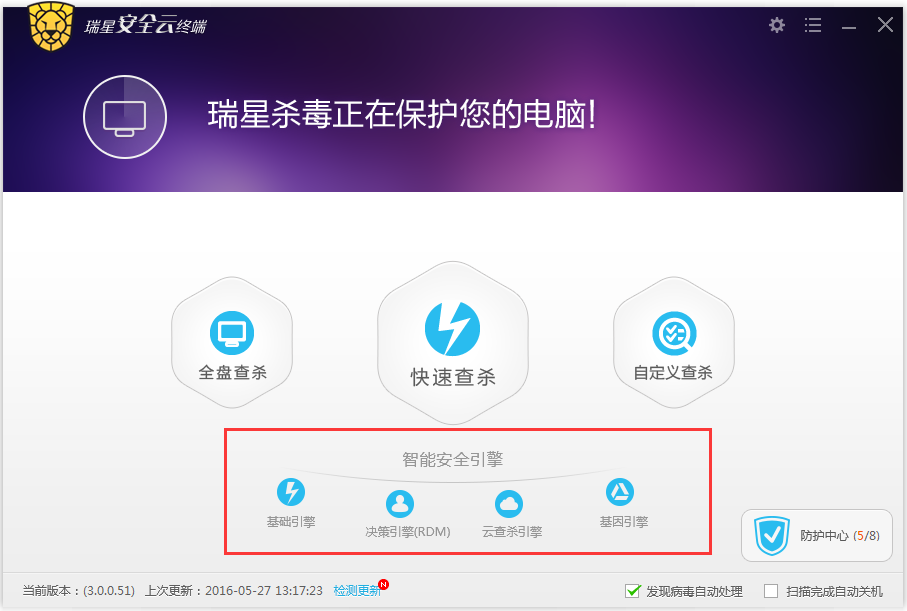Close the Rising antivirus window
Screen dimensions: 907x611
885,25
